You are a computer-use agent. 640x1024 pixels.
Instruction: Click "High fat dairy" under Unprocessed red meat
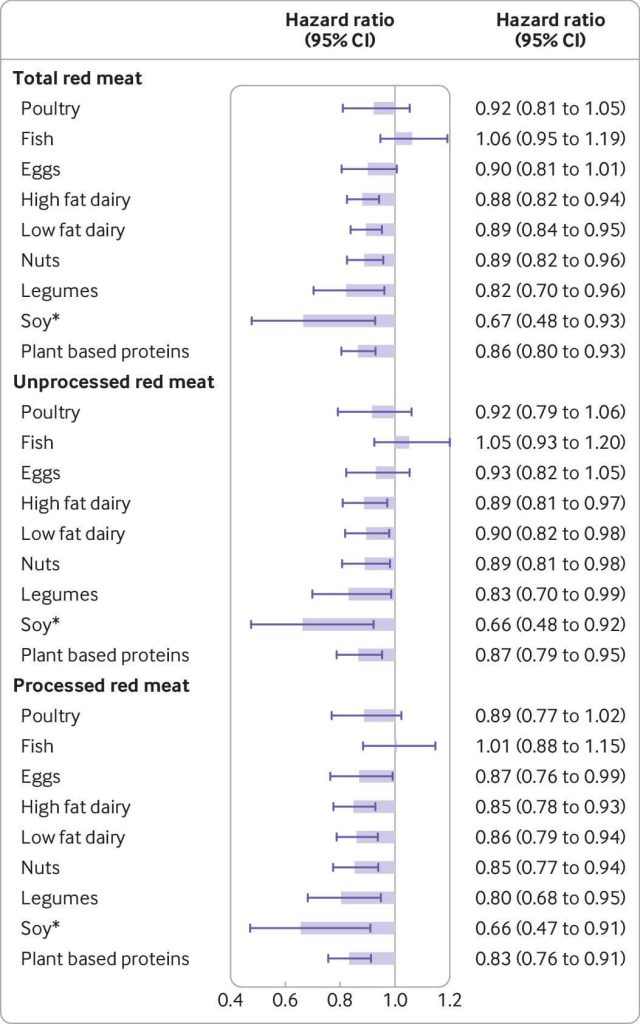coord(76,503)
